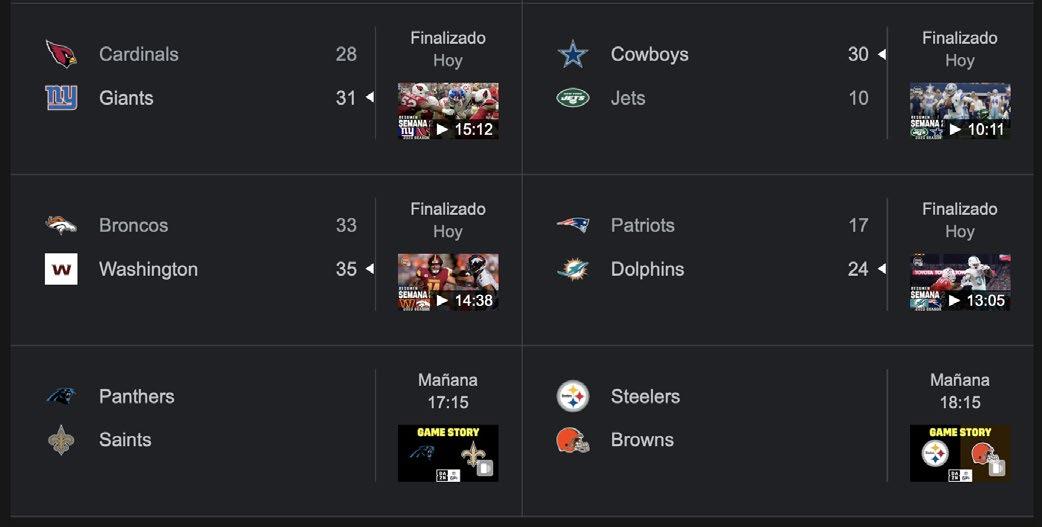This screenshot has width=1042, height=527.
Task: Click the Denver Broncos logo icon
Action: point(61,225)
